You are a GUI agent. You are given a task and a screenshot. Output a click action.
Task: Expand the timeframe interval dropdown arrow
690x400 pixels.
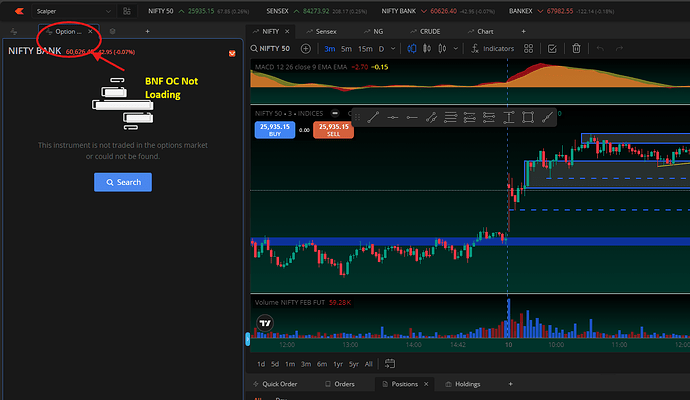393,48
